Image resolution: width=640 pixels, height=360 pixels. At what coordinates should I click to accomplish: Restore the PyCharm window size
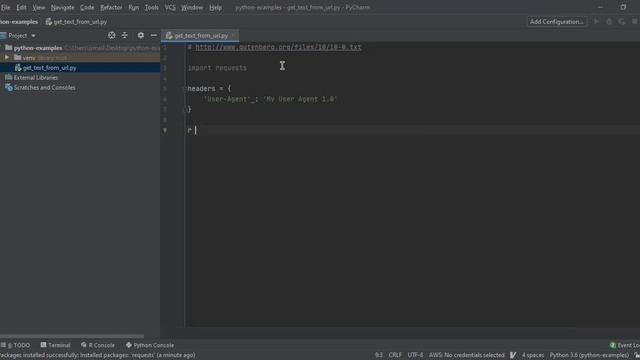[x=623, y=7]
